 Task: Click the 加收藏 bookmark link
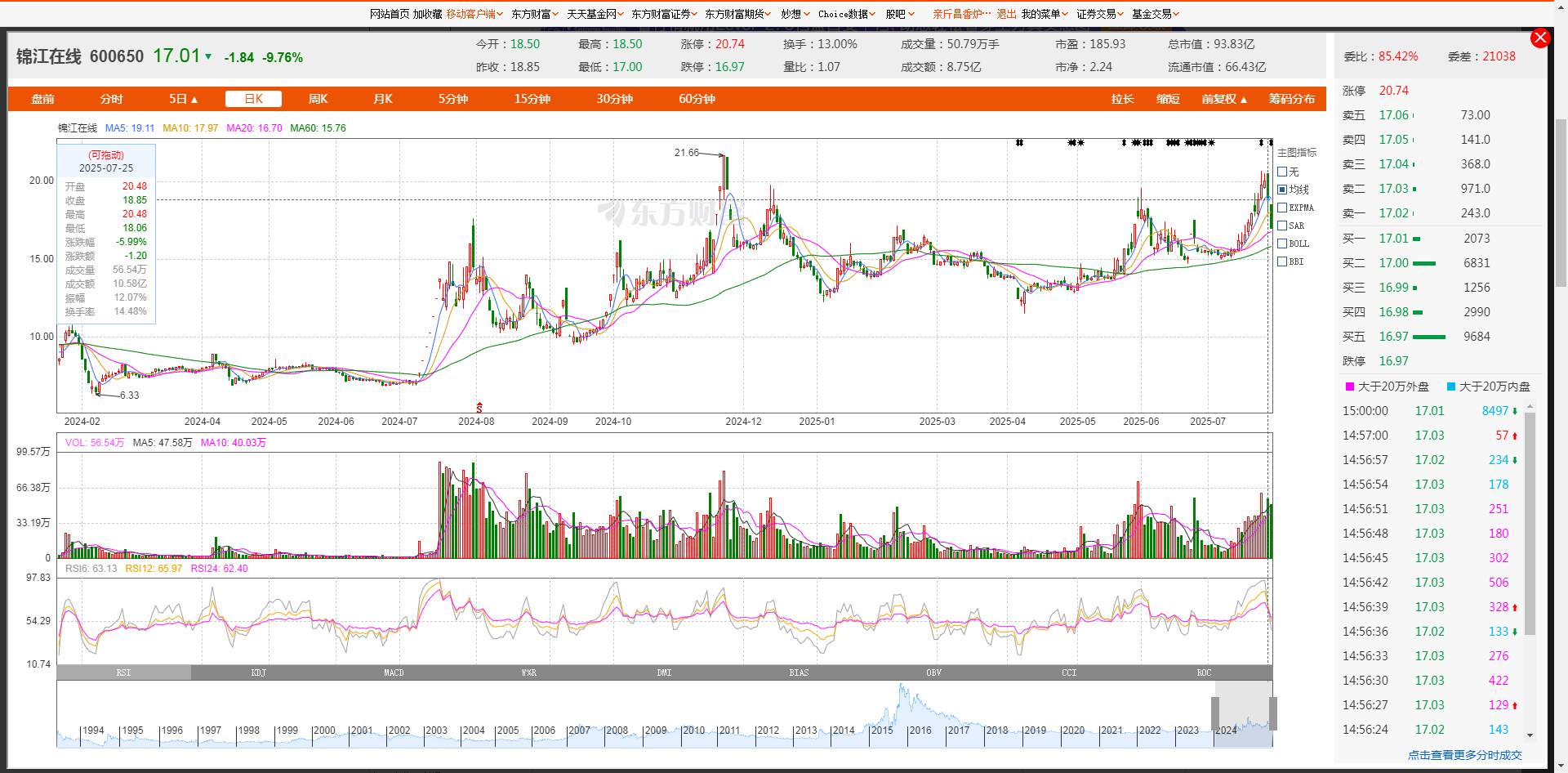[427, 14]
